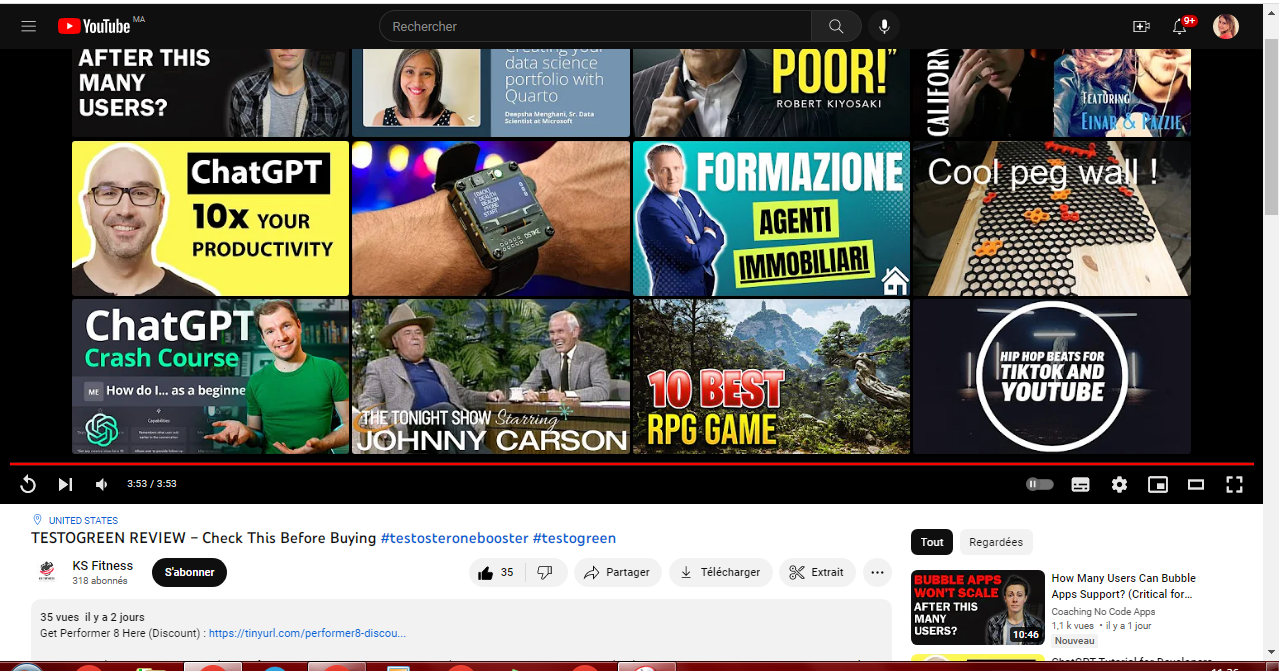This screenshot has height=671, width=1279.
Task: Toggle the autoplay switch
Action: point(1040,484)
